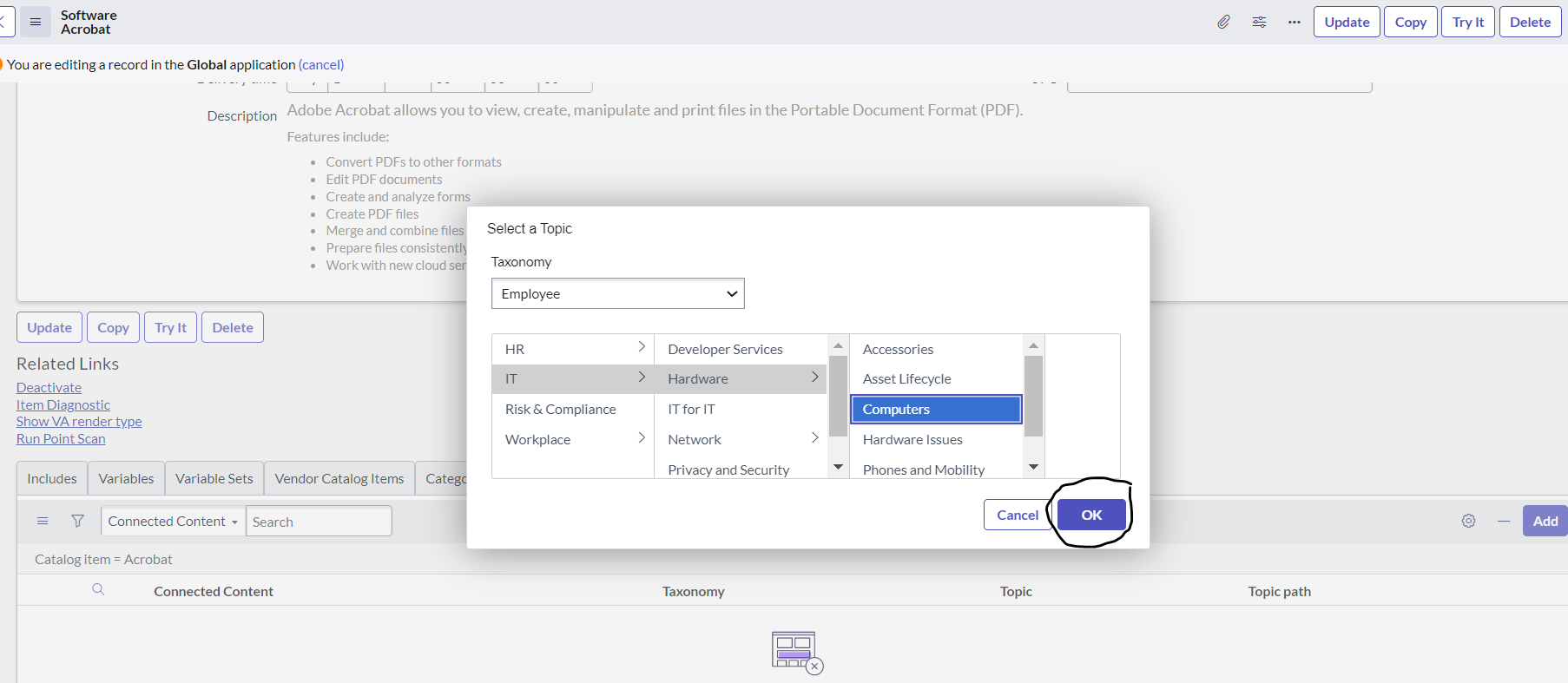1568x683 pixels.
Task: Open Item Diagnostic related link
Action: tap(63, 404)
